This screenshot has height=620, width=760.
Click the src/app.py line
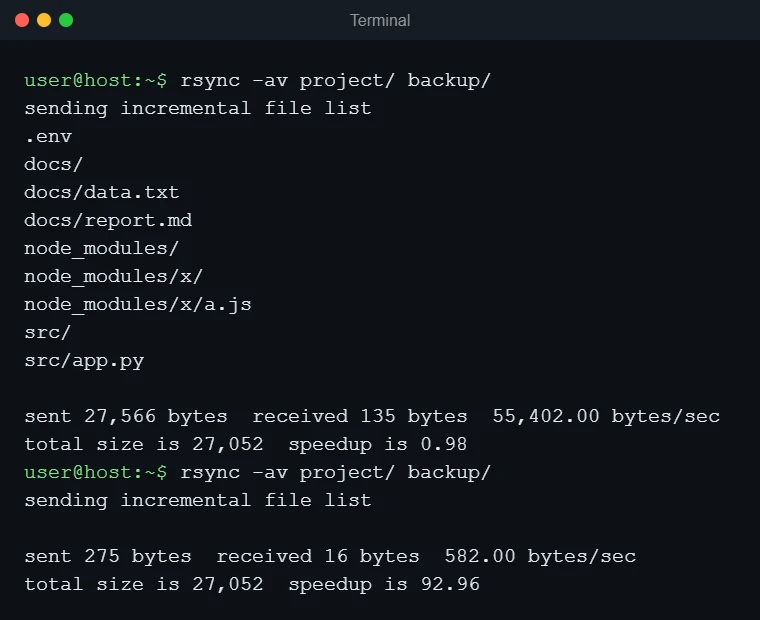(x=84, y=361)
